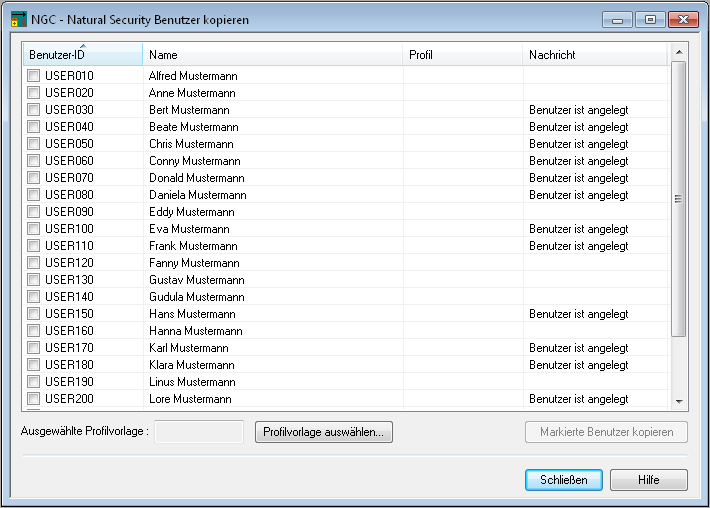Viewport: 710px width, 508px height.
Task: Click the vertical scrollbar thumb
Action: click(679, 198)
